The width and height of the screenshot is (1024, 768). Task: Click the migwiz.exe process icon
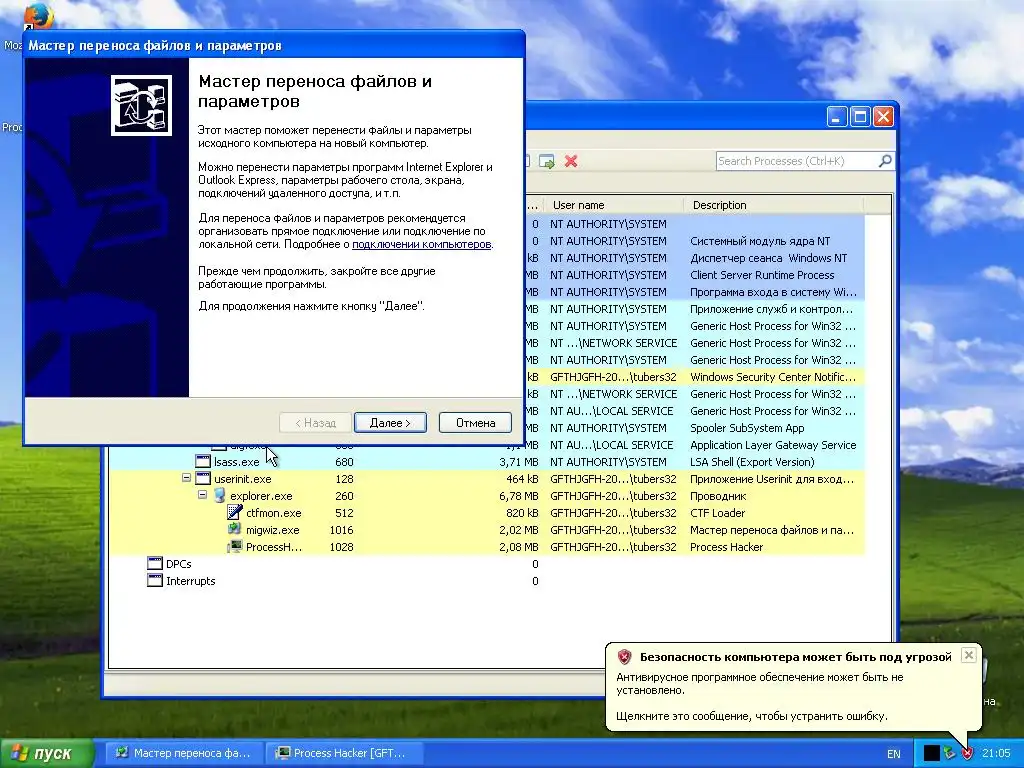pyautogui.click(x=235, y=529)
